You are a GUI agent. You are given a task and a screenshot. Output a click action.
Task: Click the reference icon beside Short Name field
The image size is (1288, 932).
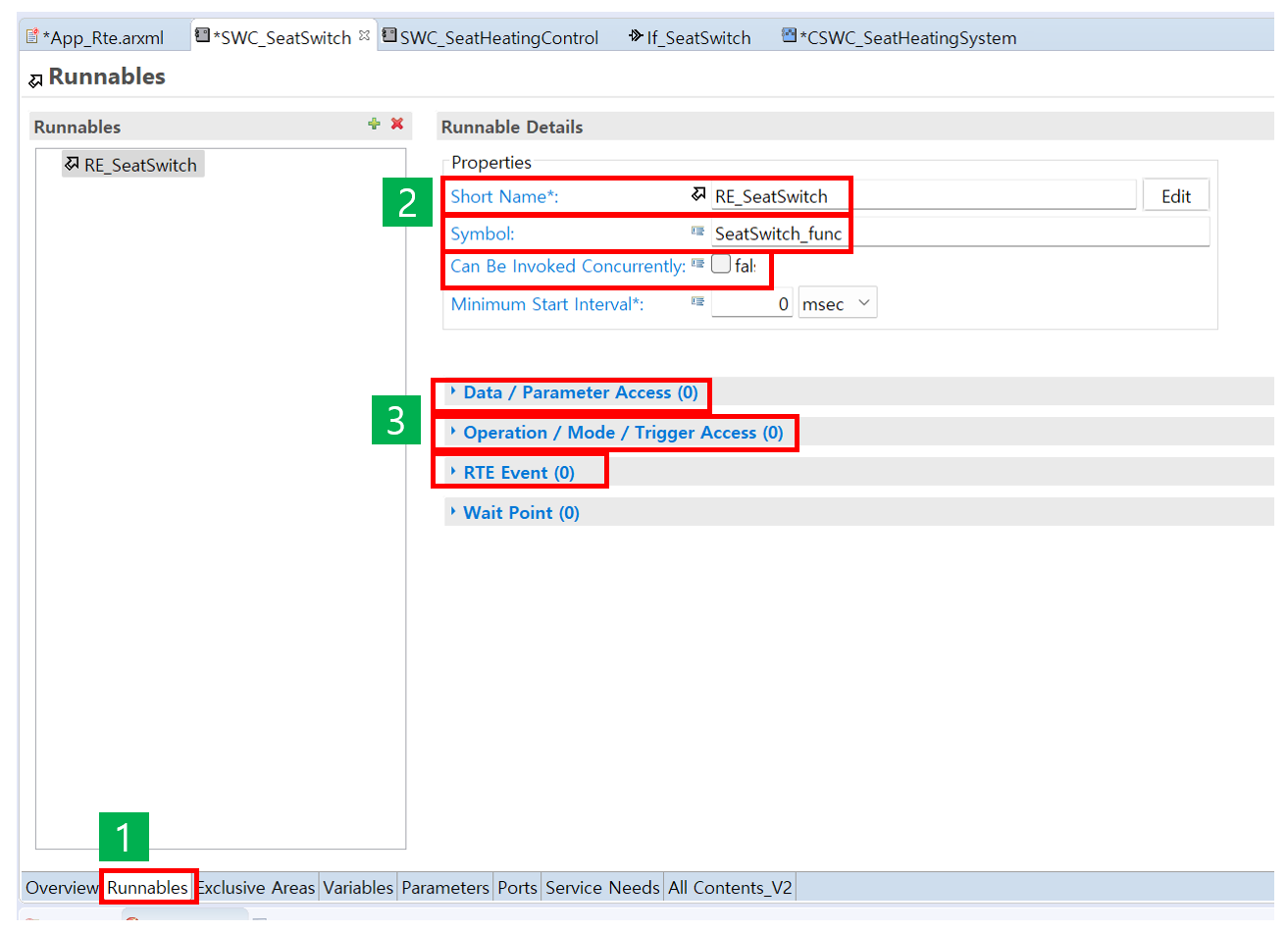(698, 194)
